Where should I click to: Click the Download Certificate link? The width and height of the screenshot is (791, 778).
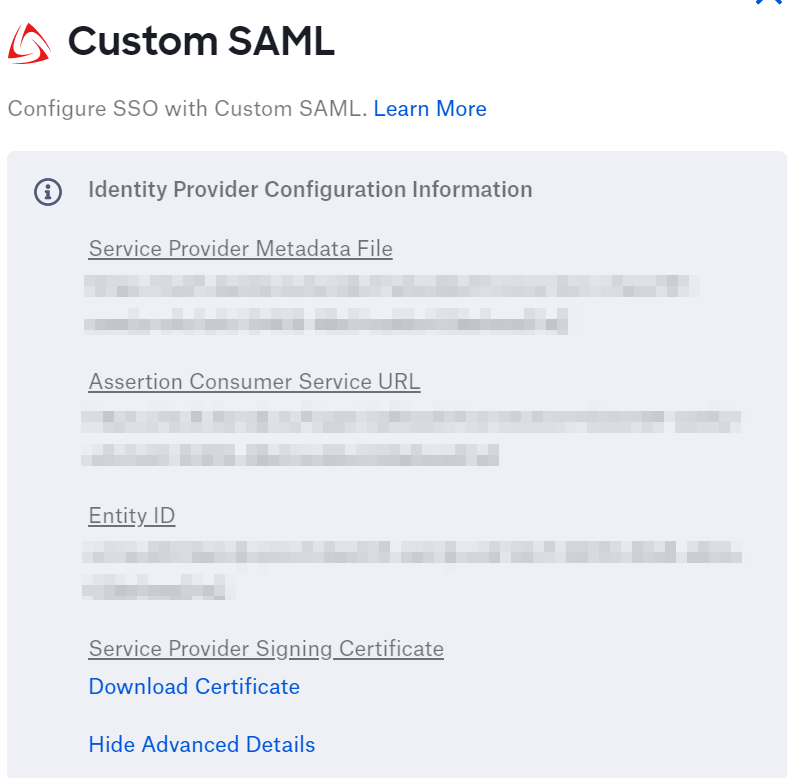194,686
